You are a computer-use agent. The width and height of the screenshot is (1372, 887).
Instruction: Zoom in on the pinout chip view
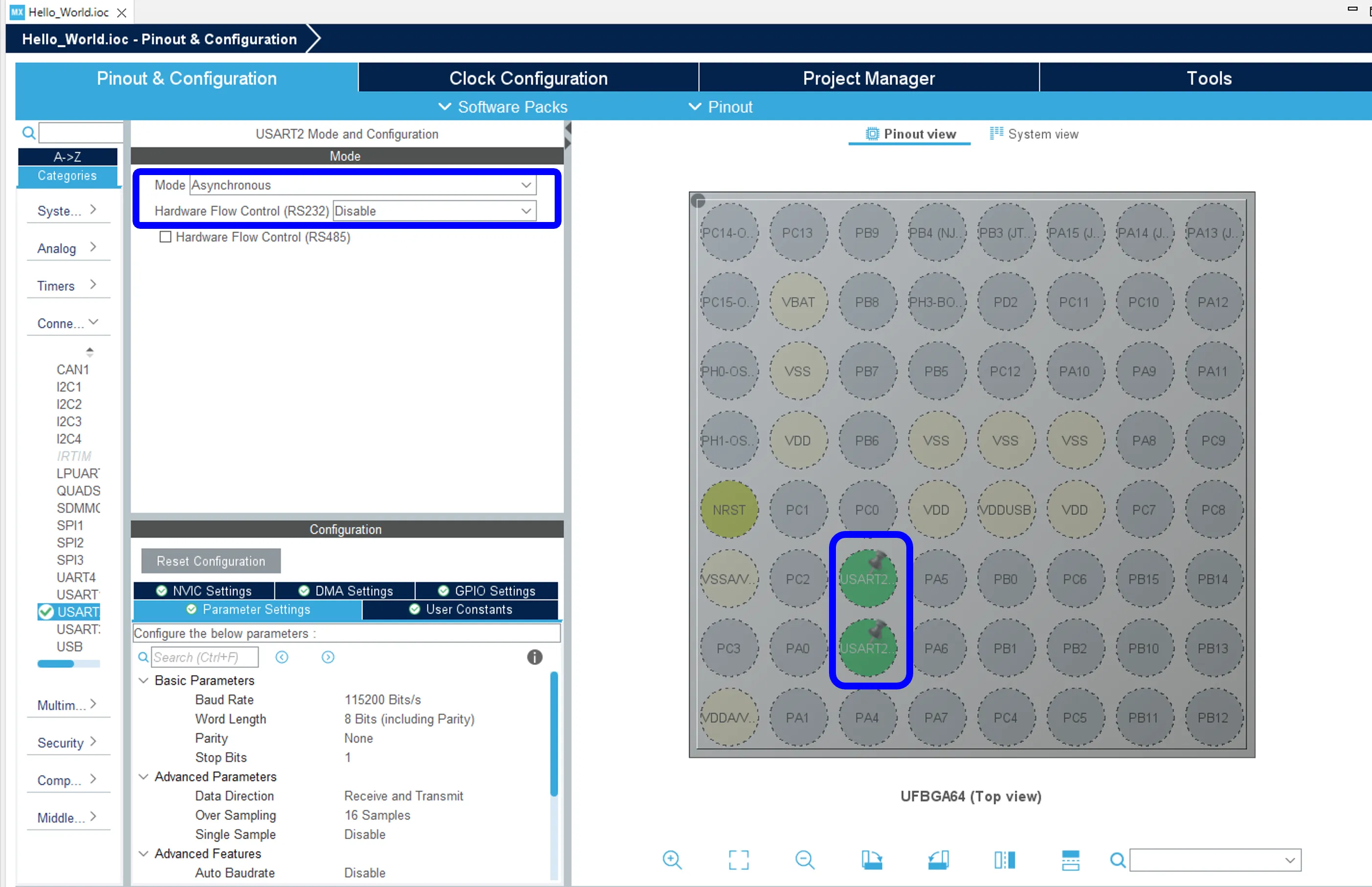(x=672, y=860)
